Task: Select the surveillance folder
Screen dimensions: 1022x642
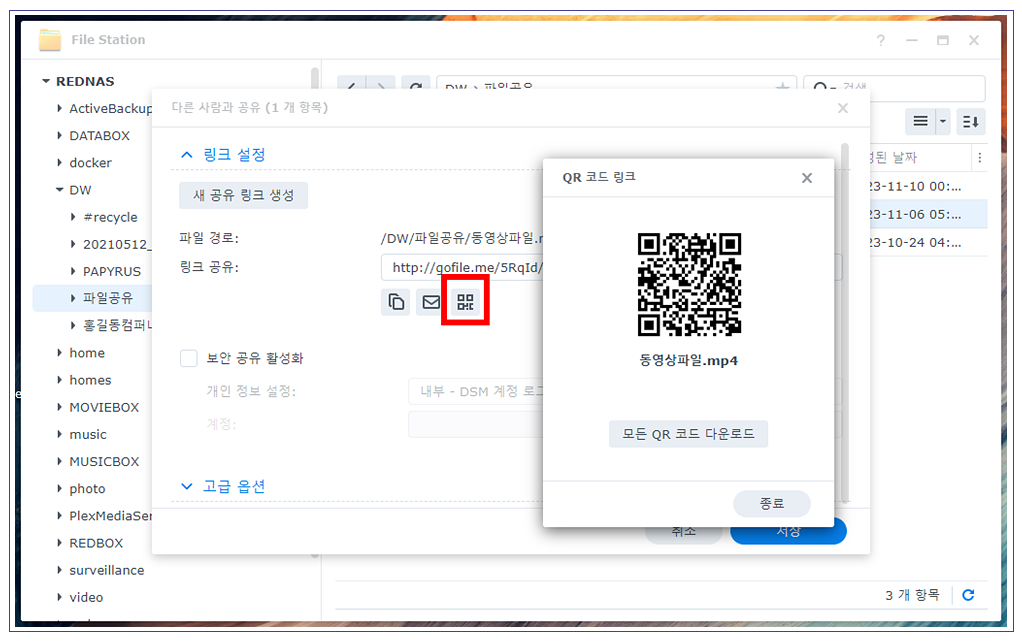Action: coord(107,570)
